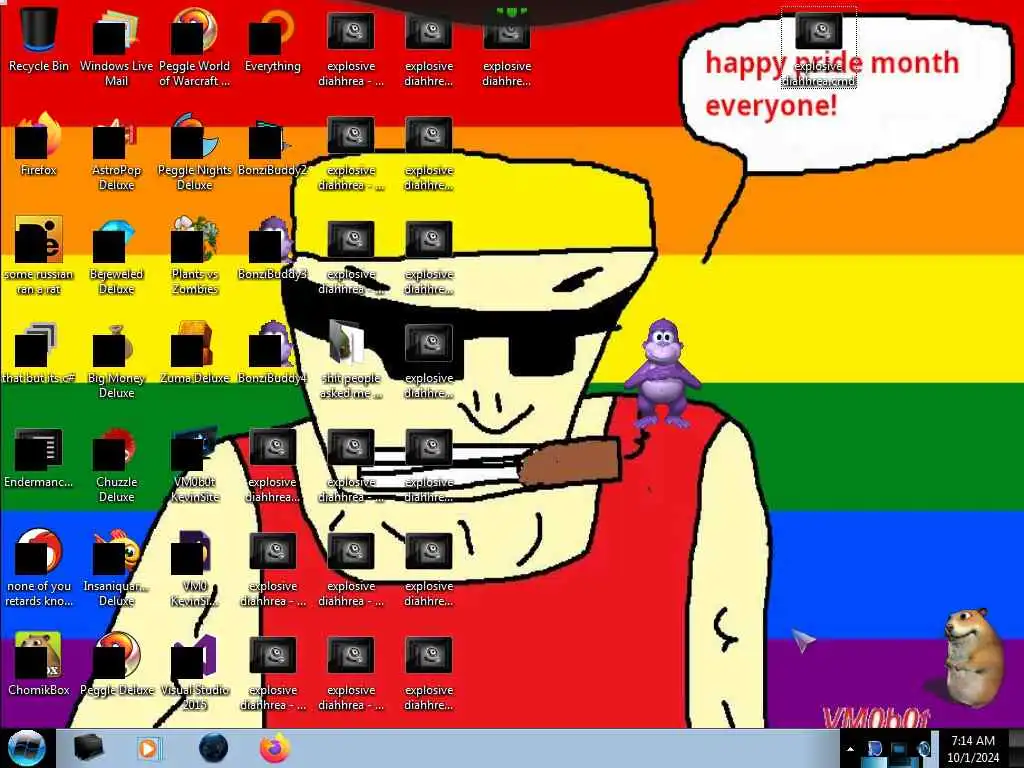Open the Recycle Bin icon
This screenshot has width=1024, height=768.
coord(39,39)
